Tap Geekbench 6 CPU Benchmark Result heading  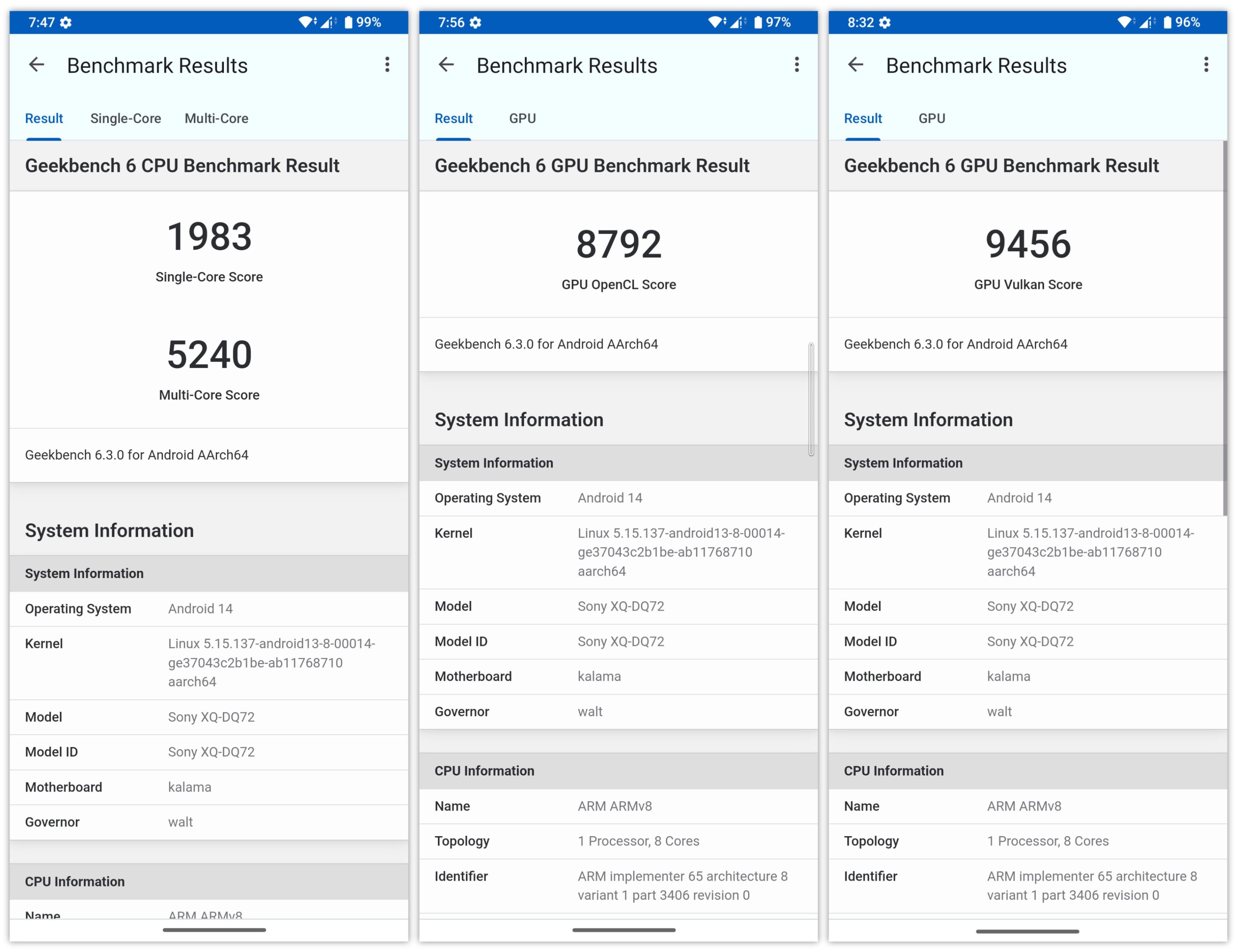(182, 165)
